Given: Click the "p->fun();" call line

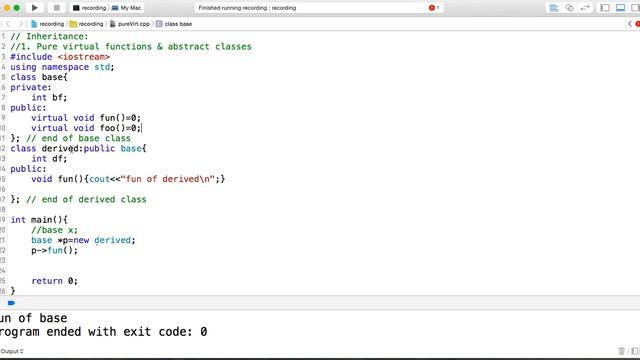Looking at the screenshot, I should coord(54,251).
